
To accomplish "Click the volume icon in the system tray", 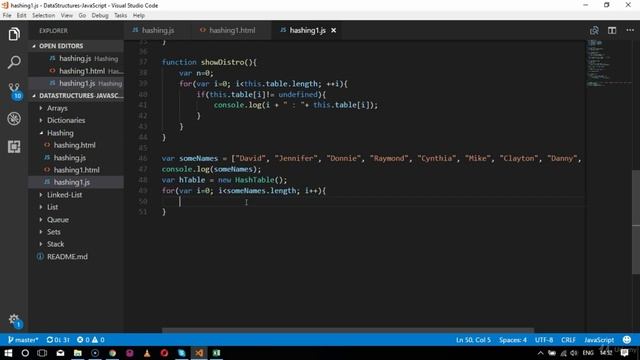I will point(574,353).
